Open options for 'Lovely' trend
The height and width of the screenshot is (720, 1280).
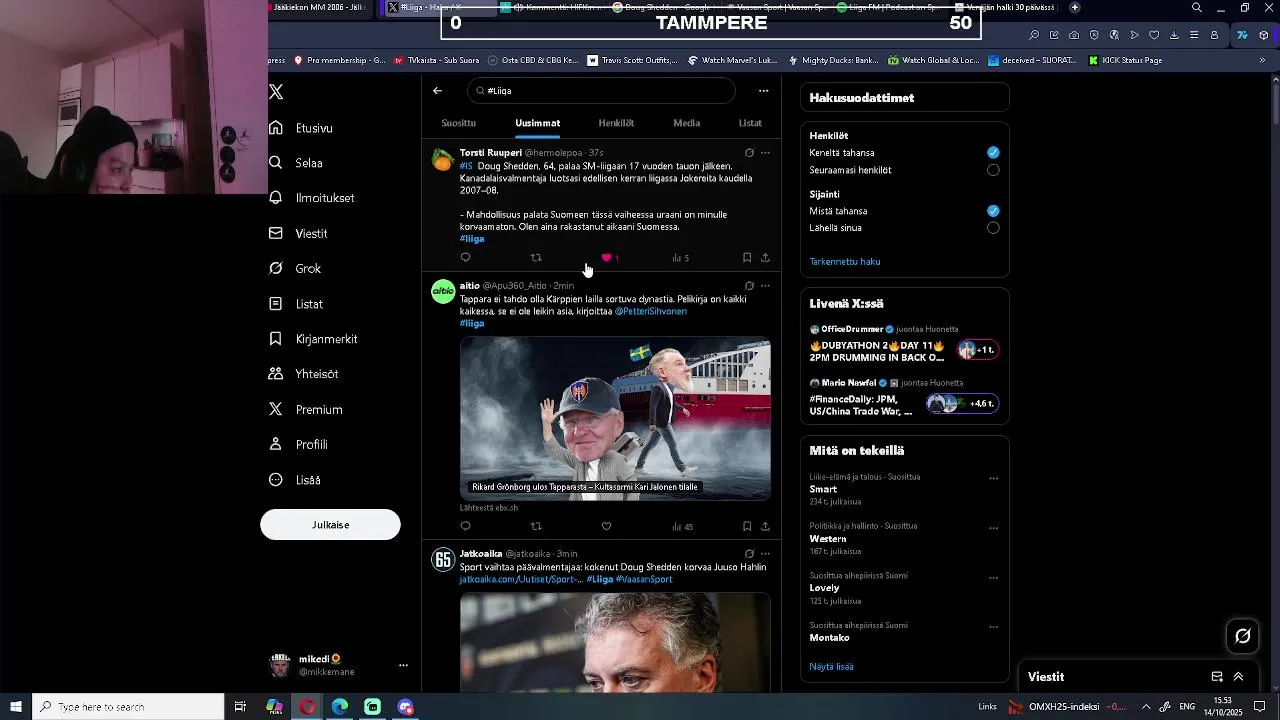point(993,578)
